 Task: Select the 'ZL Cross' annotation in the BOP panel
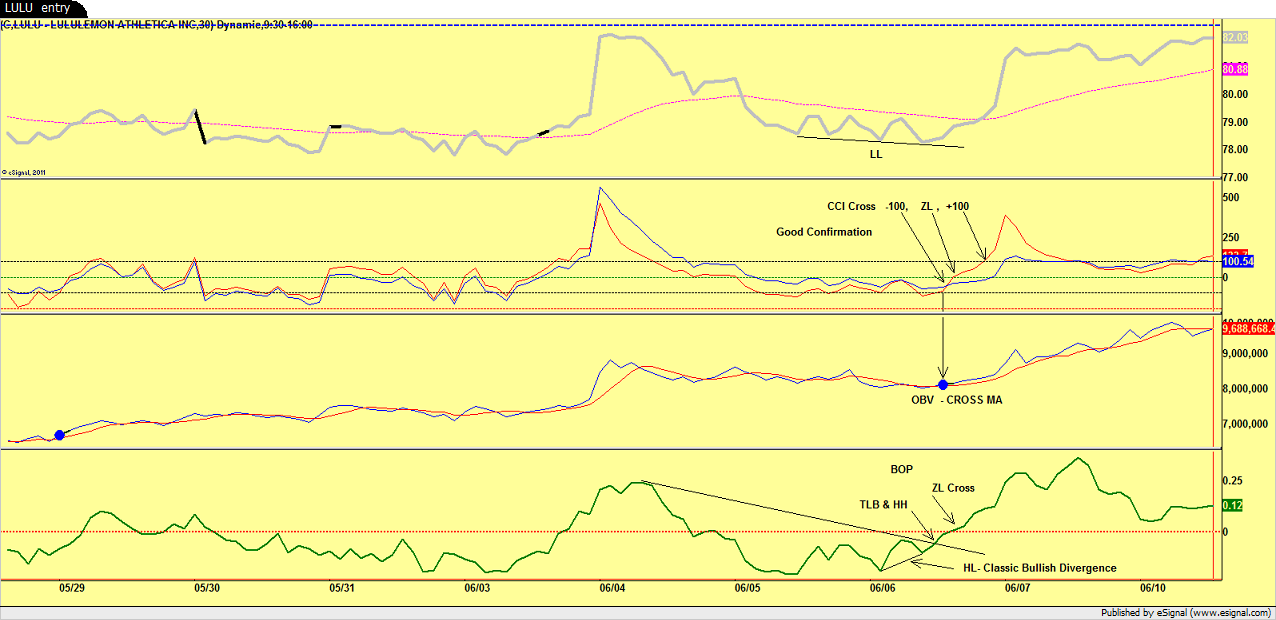tap(953, 488)
